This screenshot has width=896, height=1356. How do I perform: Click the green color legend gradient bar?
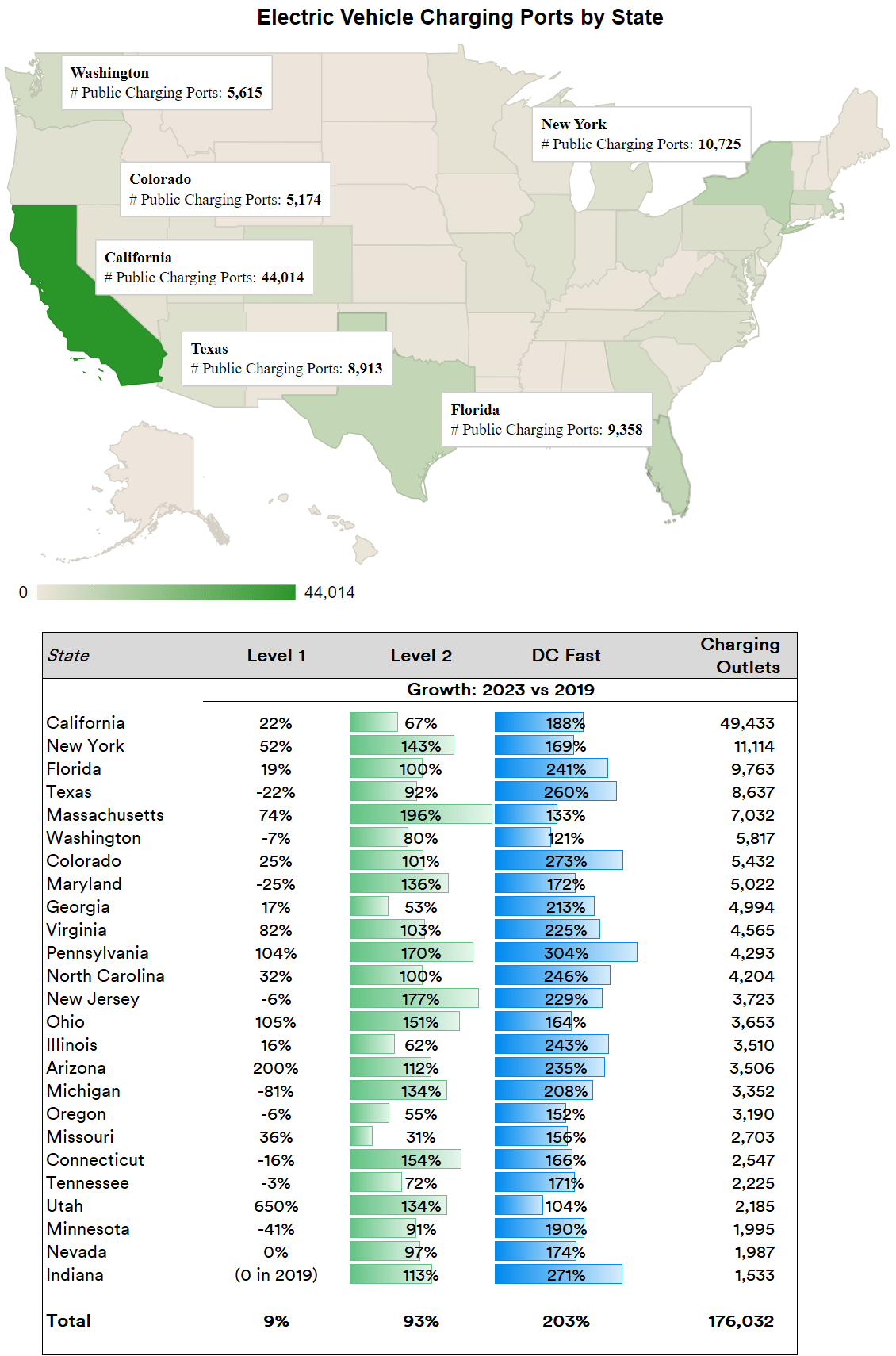click(x=166, y=592)
